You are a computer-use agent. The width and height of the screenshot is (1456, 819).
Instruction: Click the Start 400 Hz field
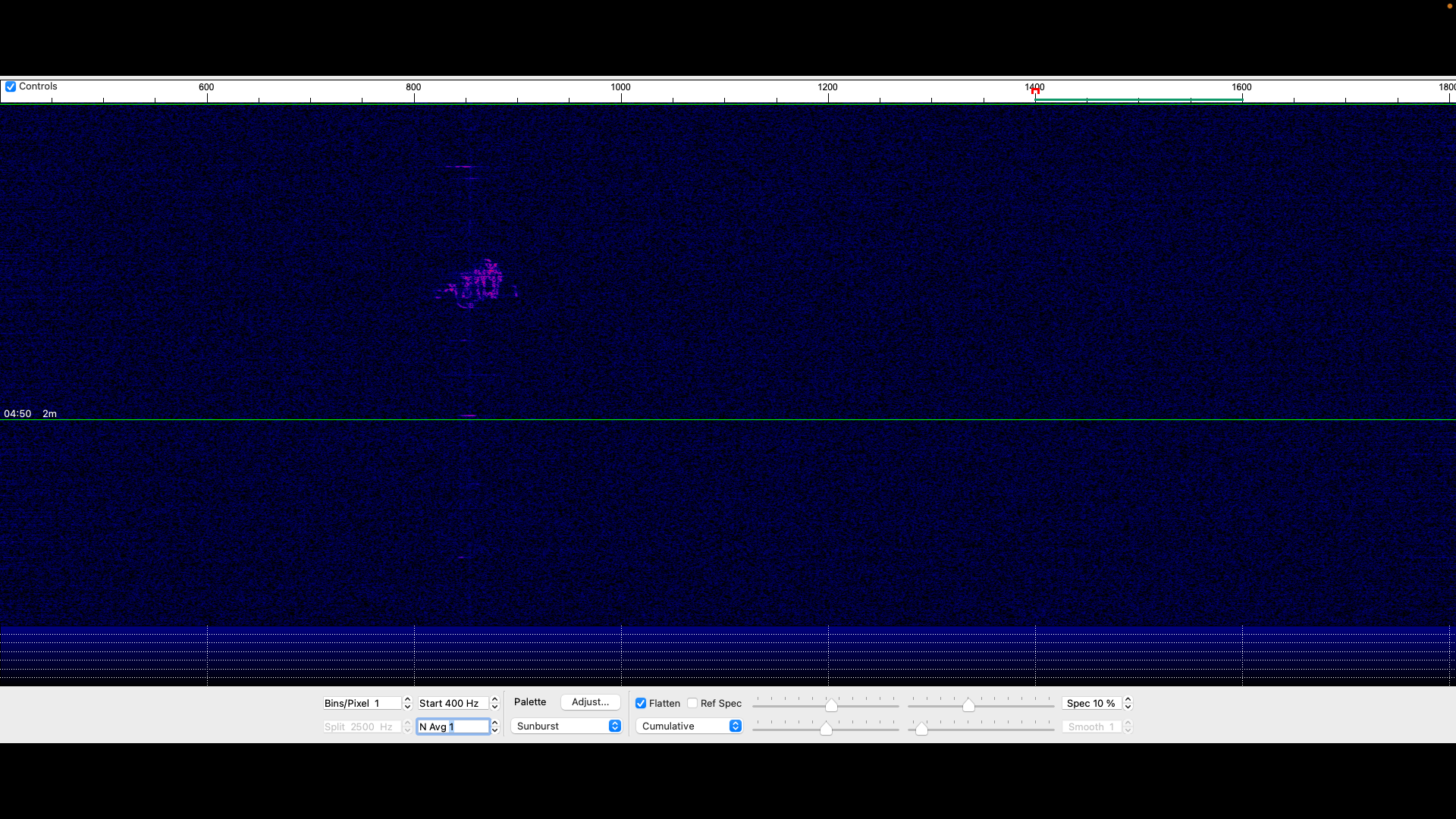[x=453, y=703]
